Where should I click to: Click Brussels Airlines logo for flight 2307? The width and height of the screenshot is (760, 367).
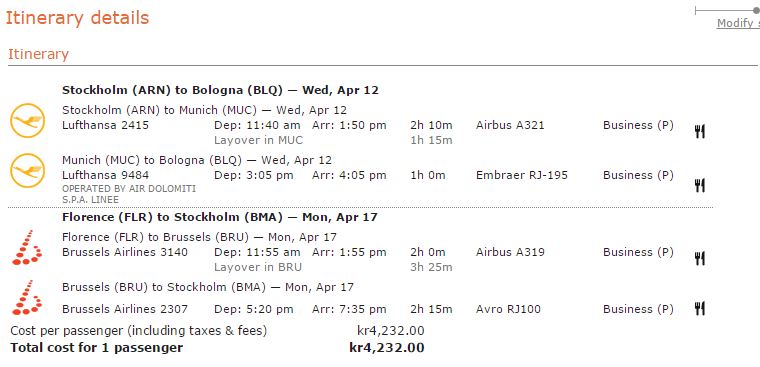coord(27,297)
